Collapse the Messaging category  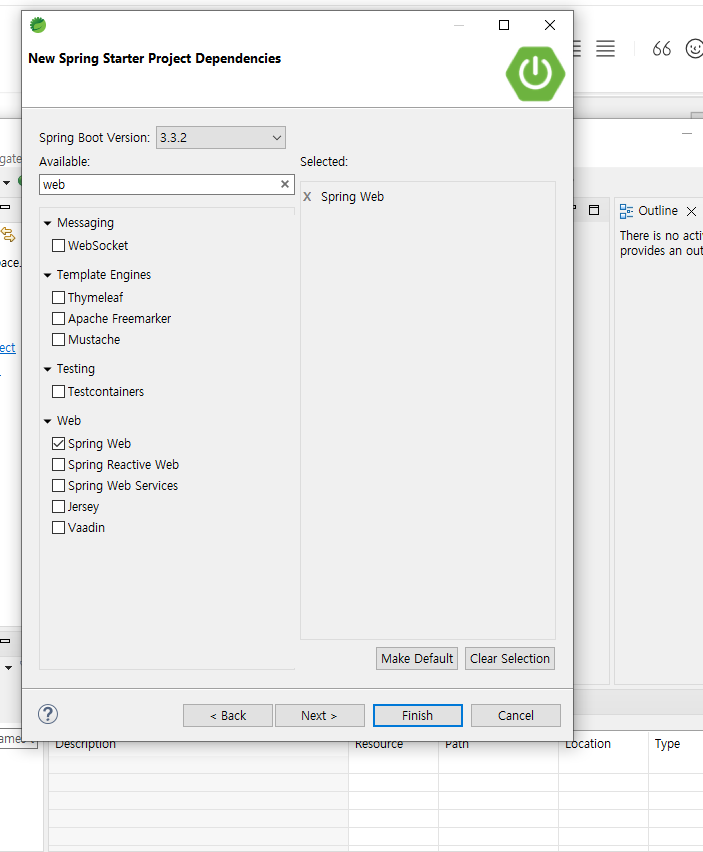pos(48,223)
